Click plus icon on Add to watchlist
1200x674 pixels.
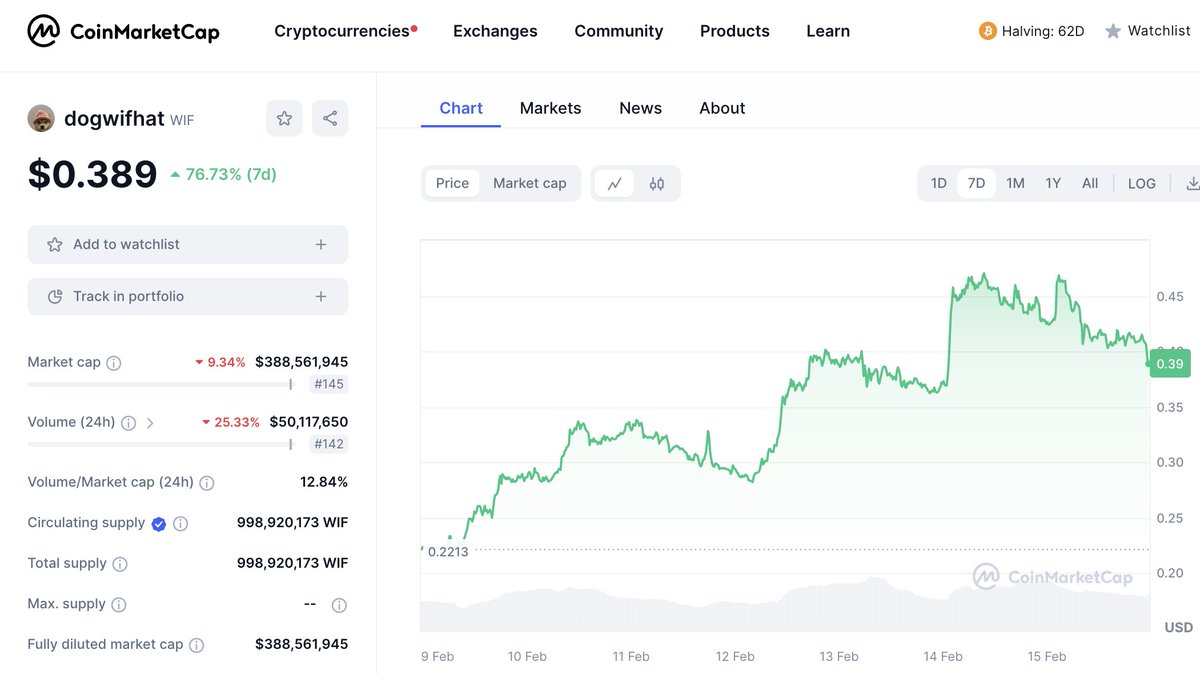point(321,244)
